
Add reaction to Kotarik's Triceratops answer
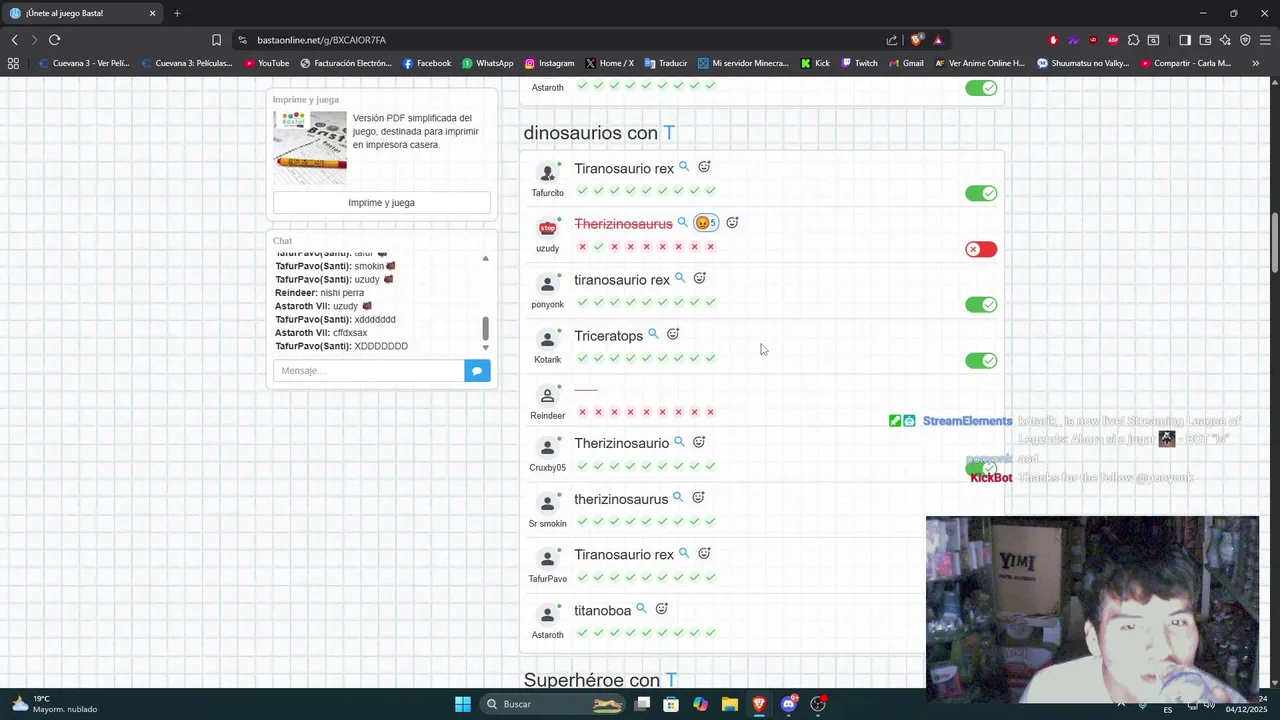[673, 334]
